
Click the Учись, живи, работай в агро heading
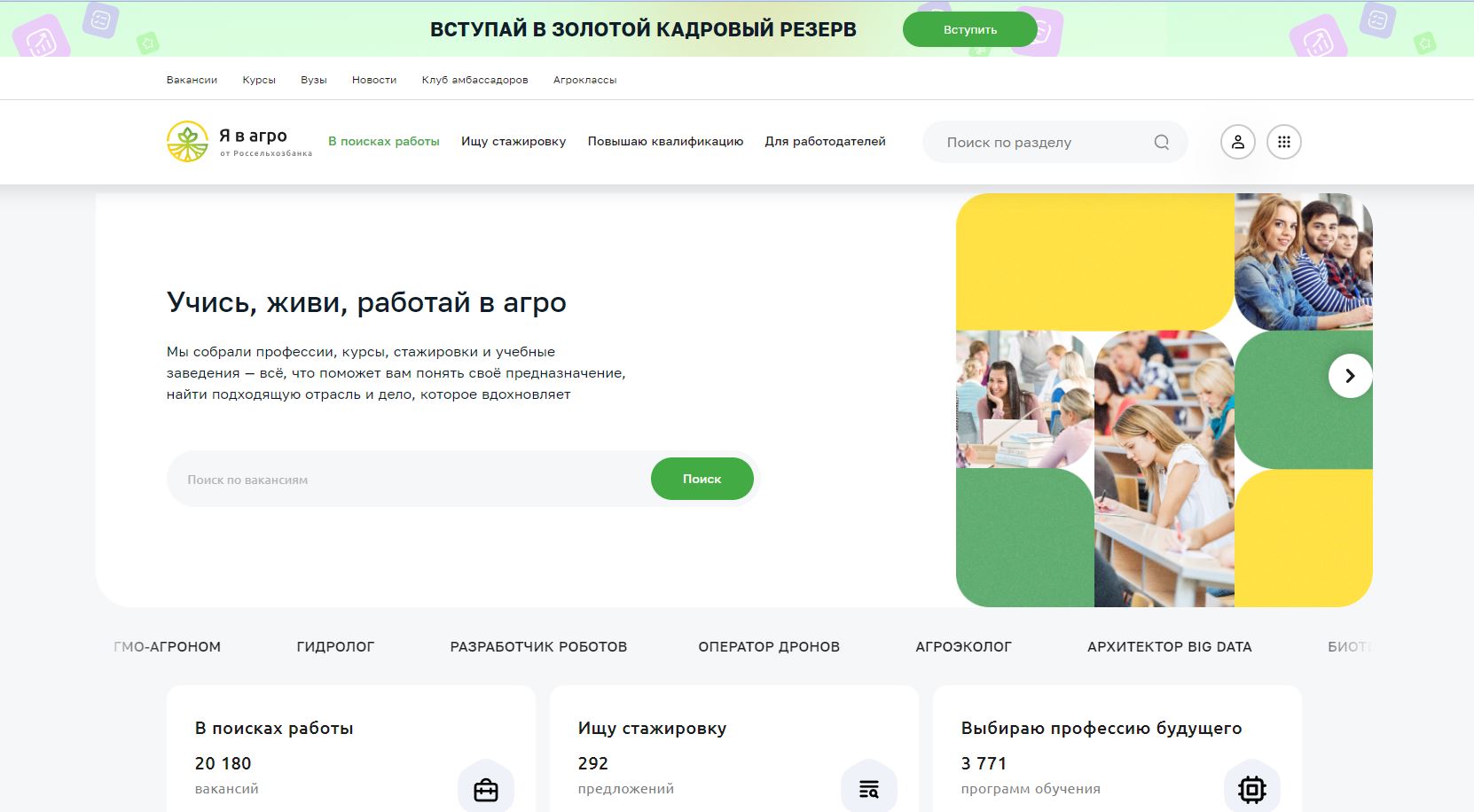point(366,302)
